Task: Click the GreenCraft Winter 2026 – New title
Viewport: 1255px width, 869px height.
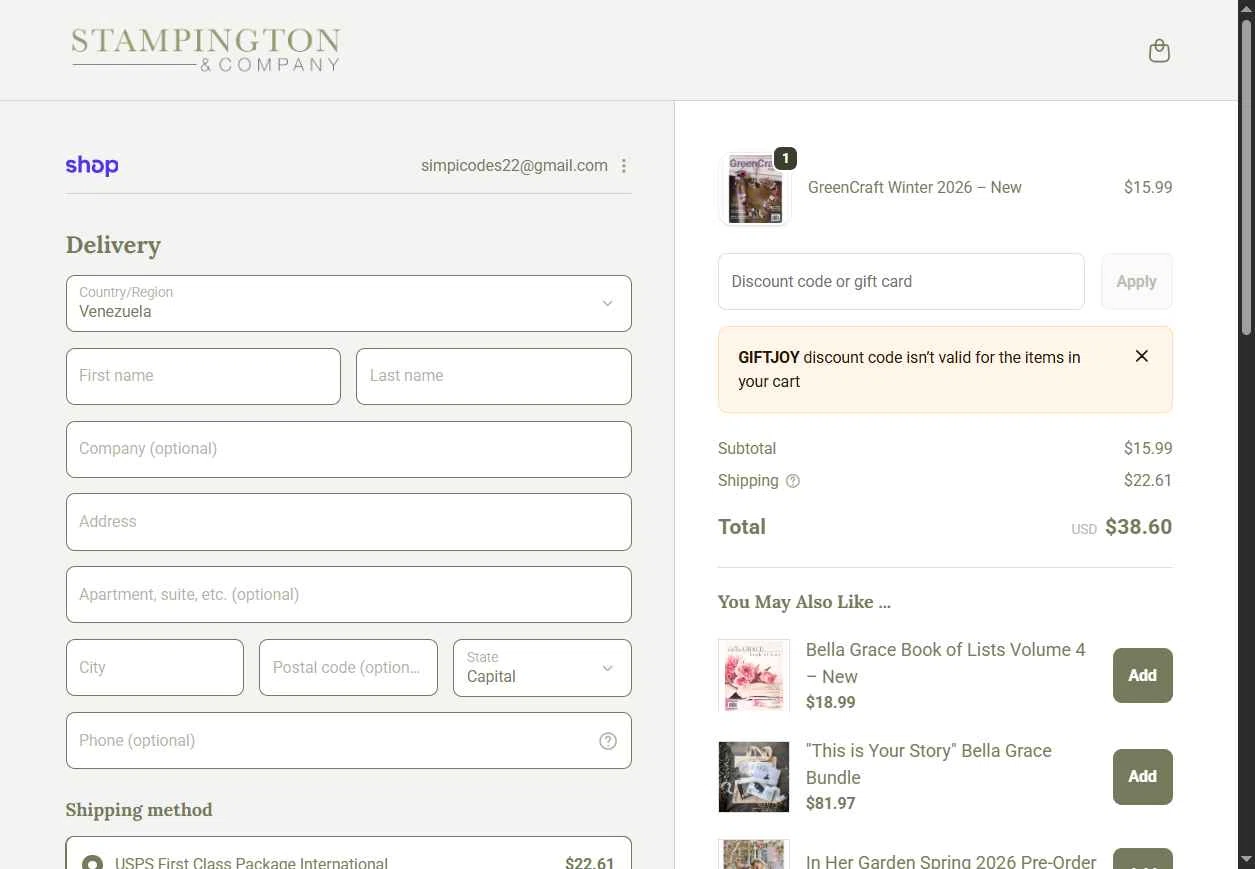Action: click(915, 187)
